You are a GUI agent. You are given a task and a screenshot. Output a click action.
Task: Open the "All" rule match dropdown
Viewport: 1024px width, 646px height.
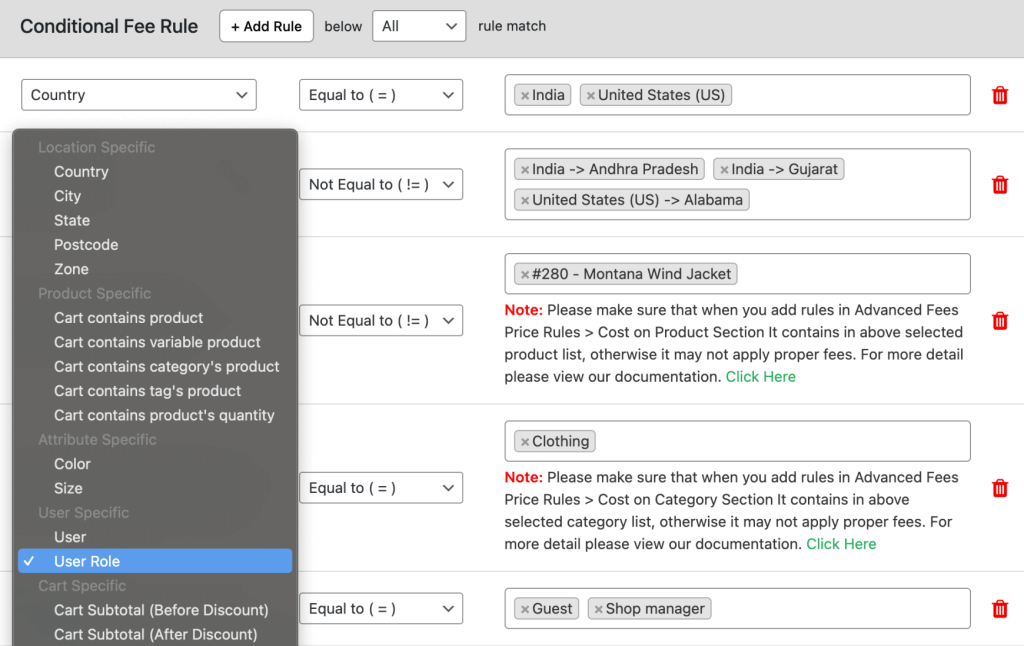tap(419, 26)
